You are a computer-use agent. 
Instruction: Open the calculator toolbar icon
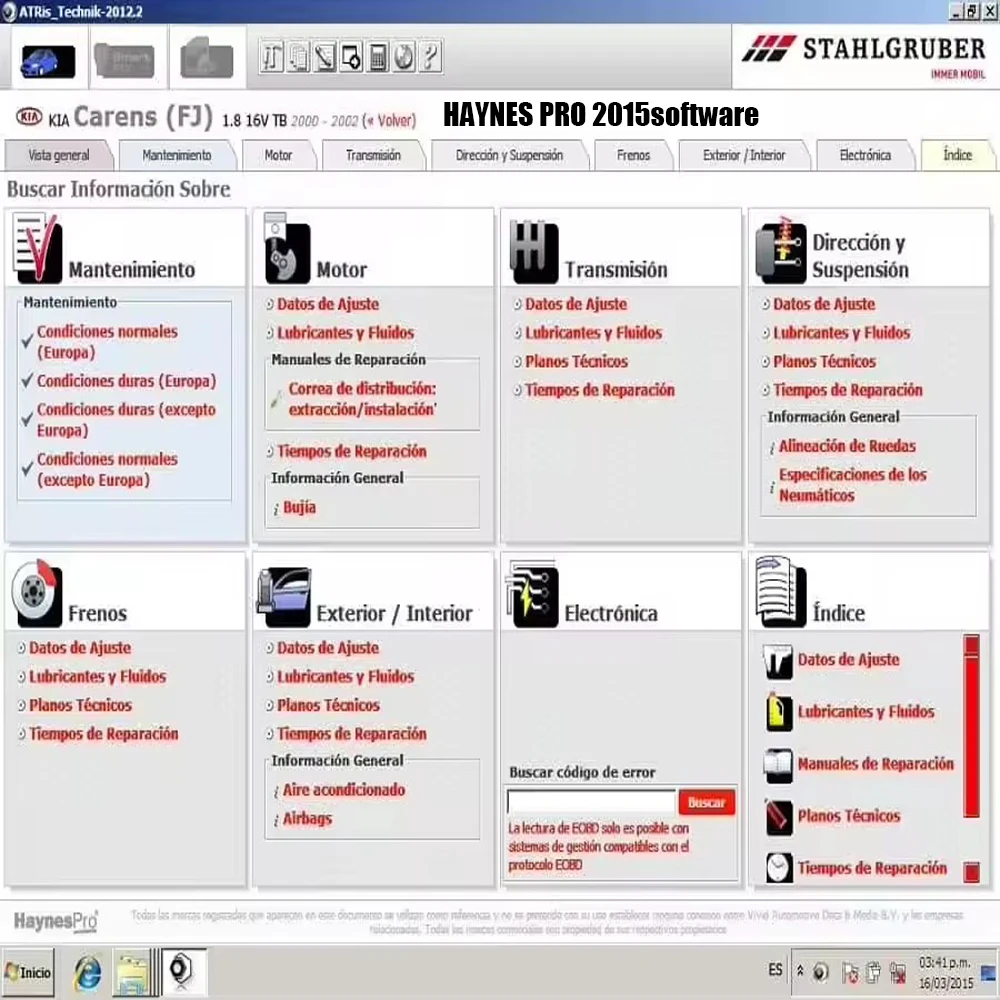[x=378, y=57]
